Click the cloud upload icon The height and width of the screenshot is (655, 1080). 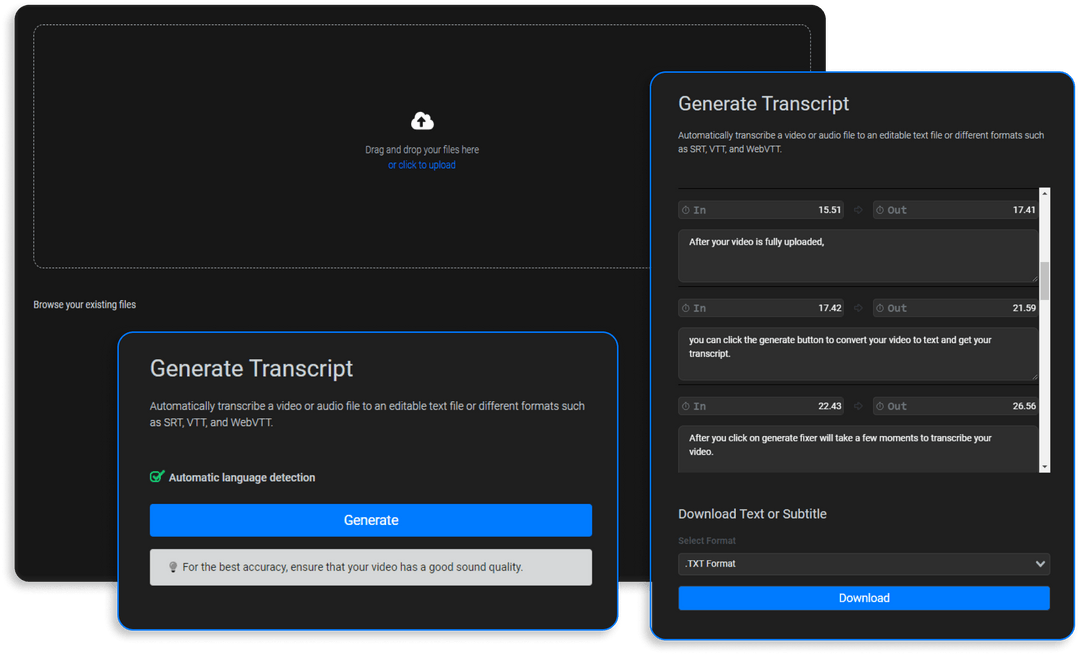point(422,121)
